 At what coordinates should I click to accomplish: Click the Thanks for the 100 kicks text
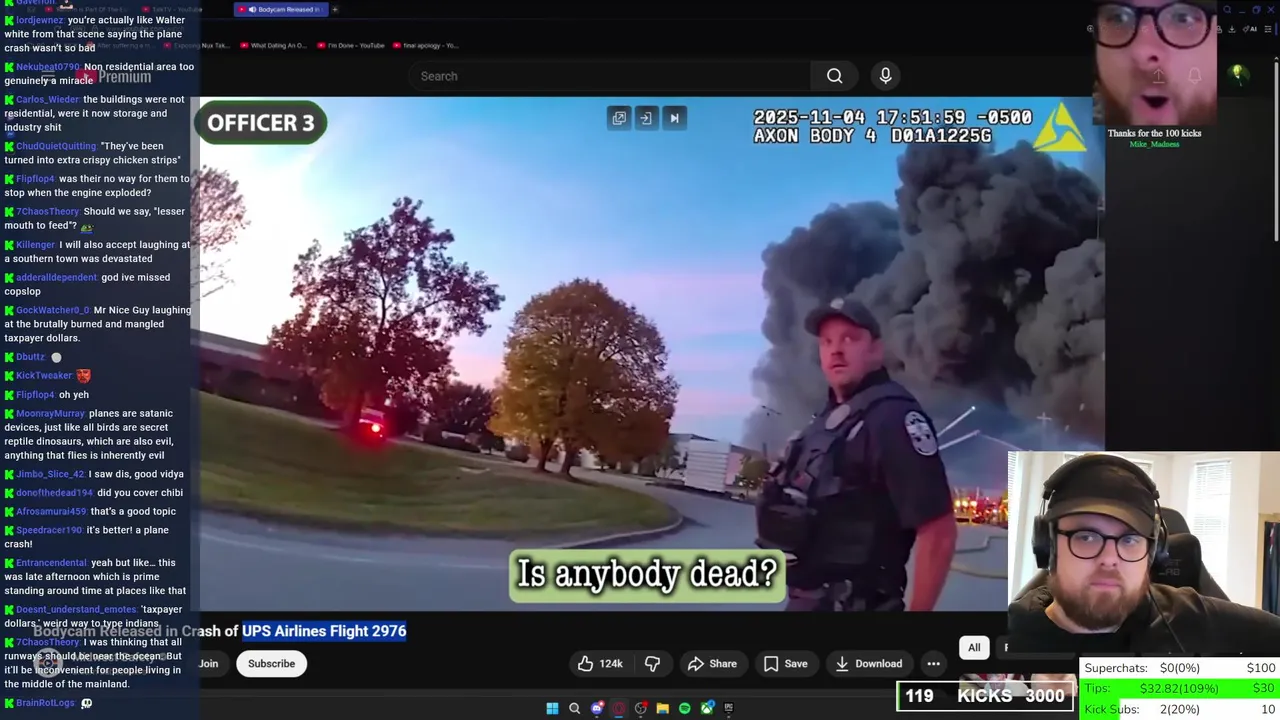[1154, 133]
